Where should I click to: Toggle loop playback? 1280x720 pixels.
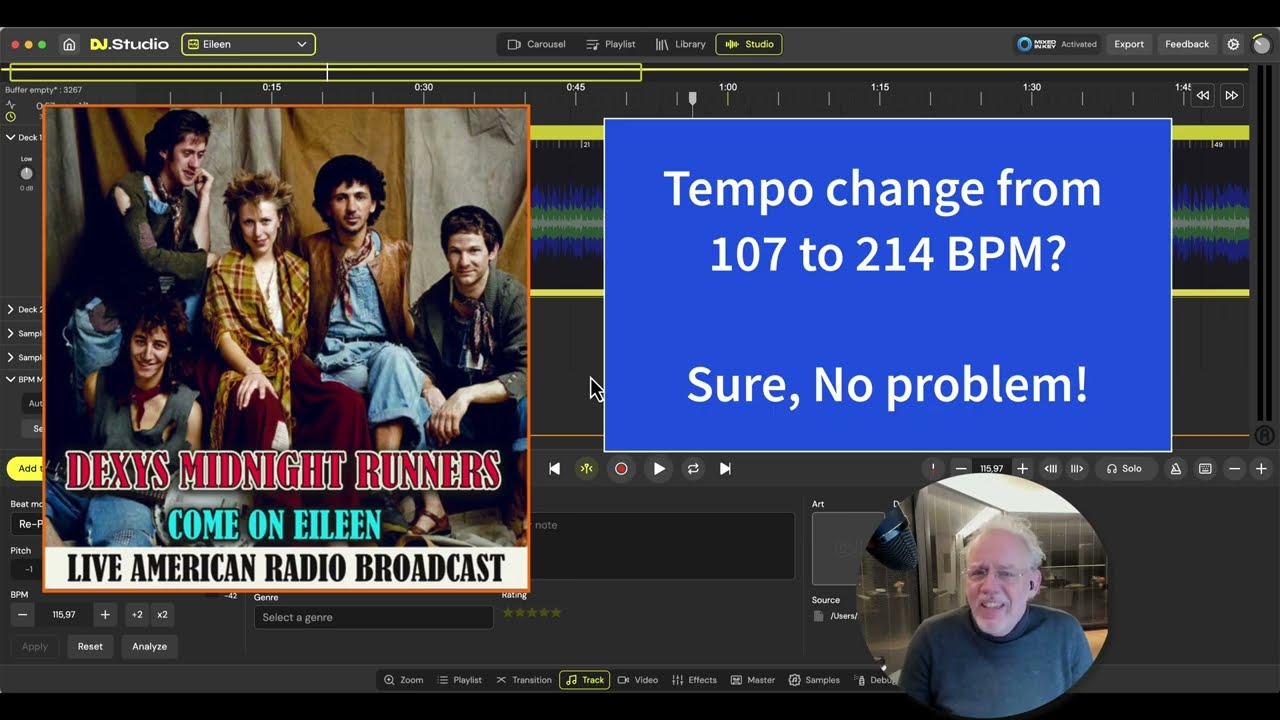(692, 468)
